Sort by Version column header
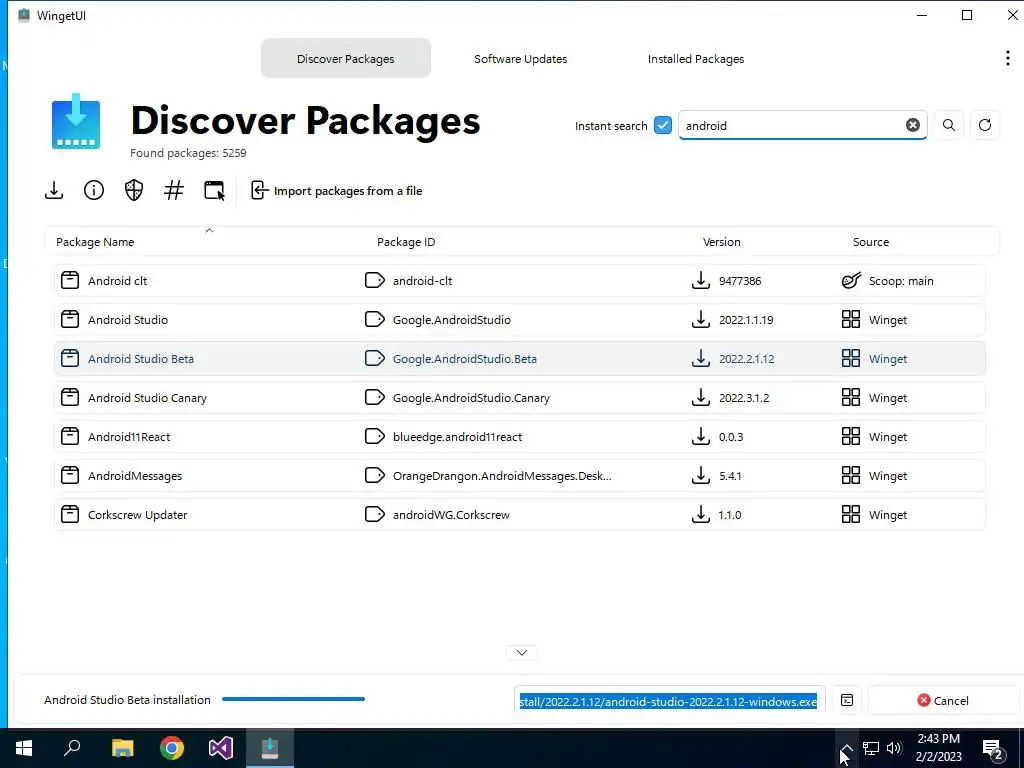 coord(721,242)
